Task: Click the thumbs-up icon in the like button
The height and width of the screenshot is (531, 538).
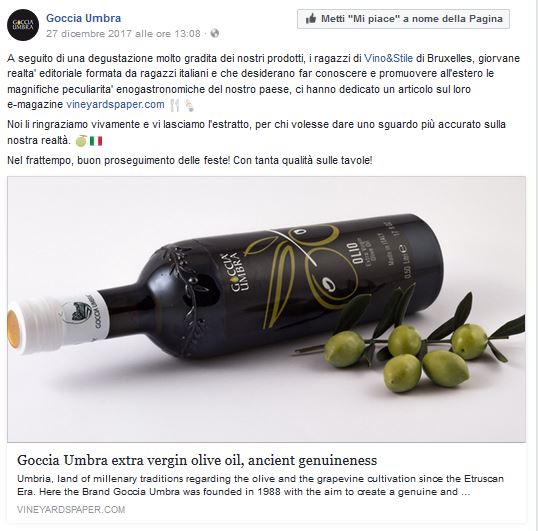Action: [311, 19]
